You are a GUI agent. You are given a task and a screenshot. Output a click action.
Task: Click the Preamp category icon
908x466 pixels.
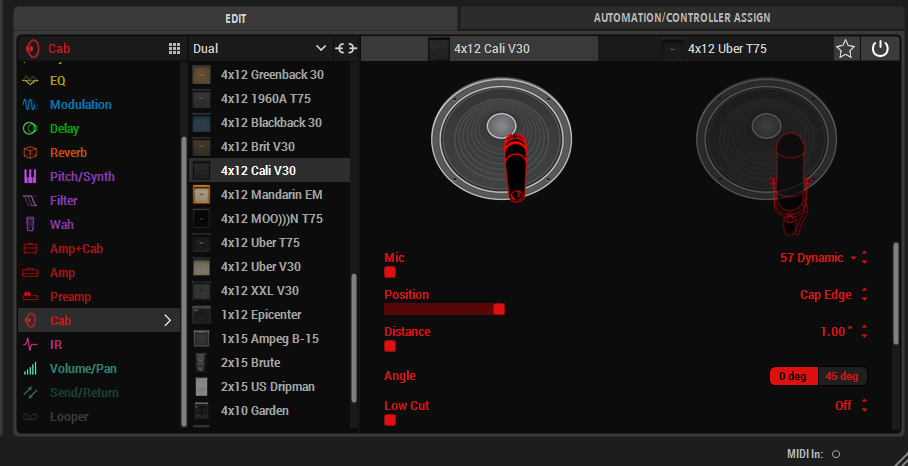tap(30, 296)
